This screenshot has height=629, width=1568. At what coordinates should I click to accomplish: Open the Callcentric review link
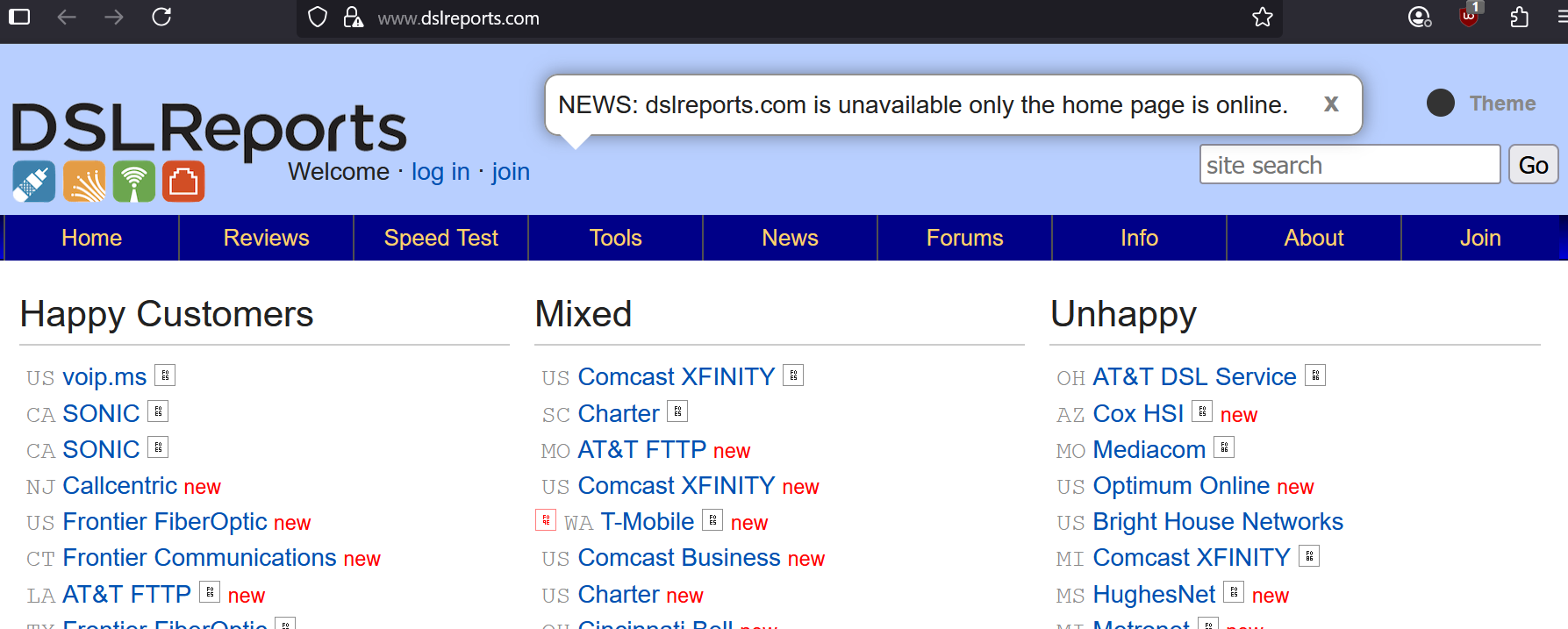tap(119, 485)
